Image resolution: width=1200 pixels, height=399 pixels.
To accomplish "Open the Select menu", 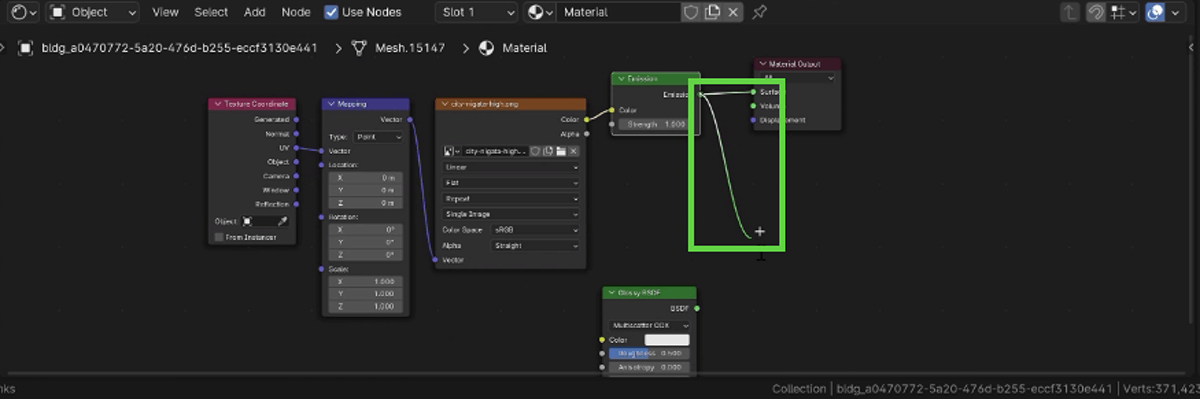I will tap(211, 12).
